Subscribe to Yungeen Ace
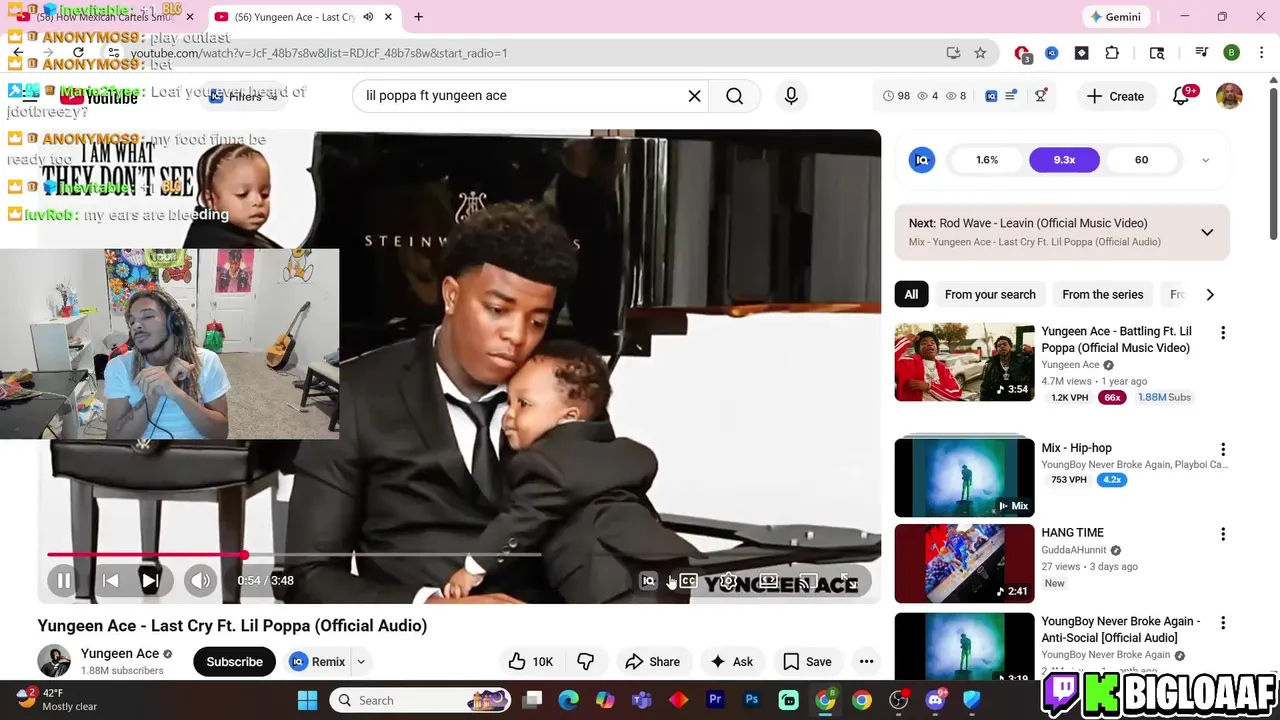 click(x=235, y=662)
